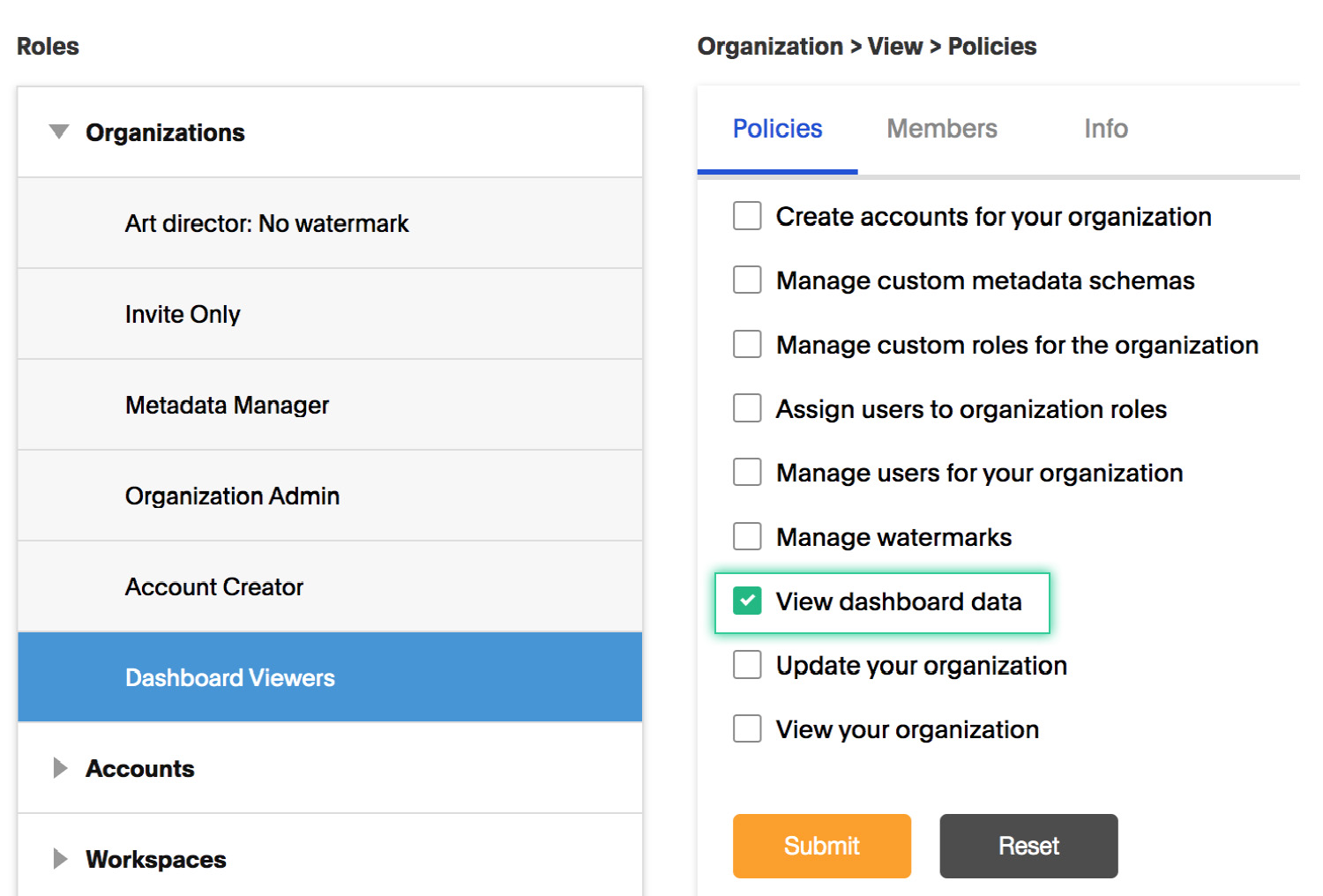The image size is (1323, 896).
Task: Click the Reset button
Action: click(x=1028, y=846)
